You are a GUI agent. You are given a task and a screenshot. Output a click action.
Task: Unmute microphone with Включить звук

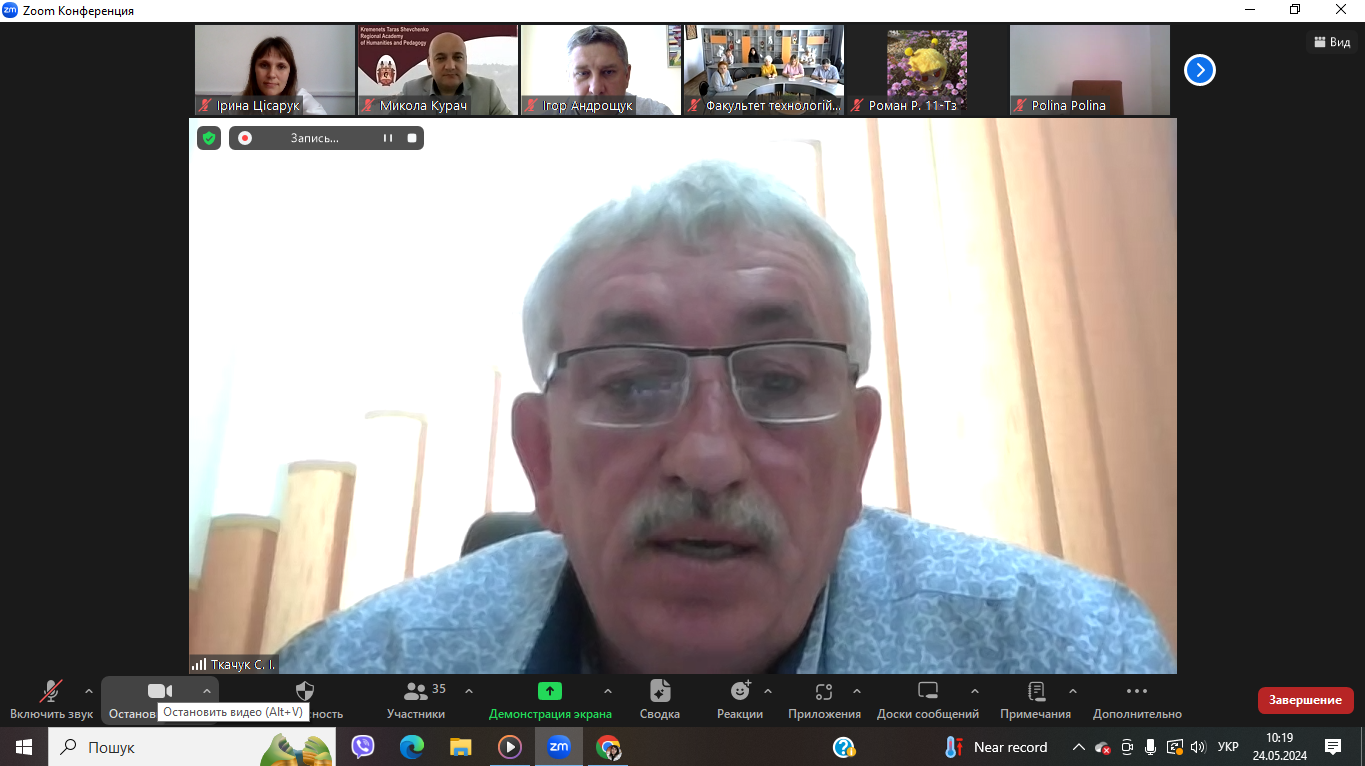point(50,699)
